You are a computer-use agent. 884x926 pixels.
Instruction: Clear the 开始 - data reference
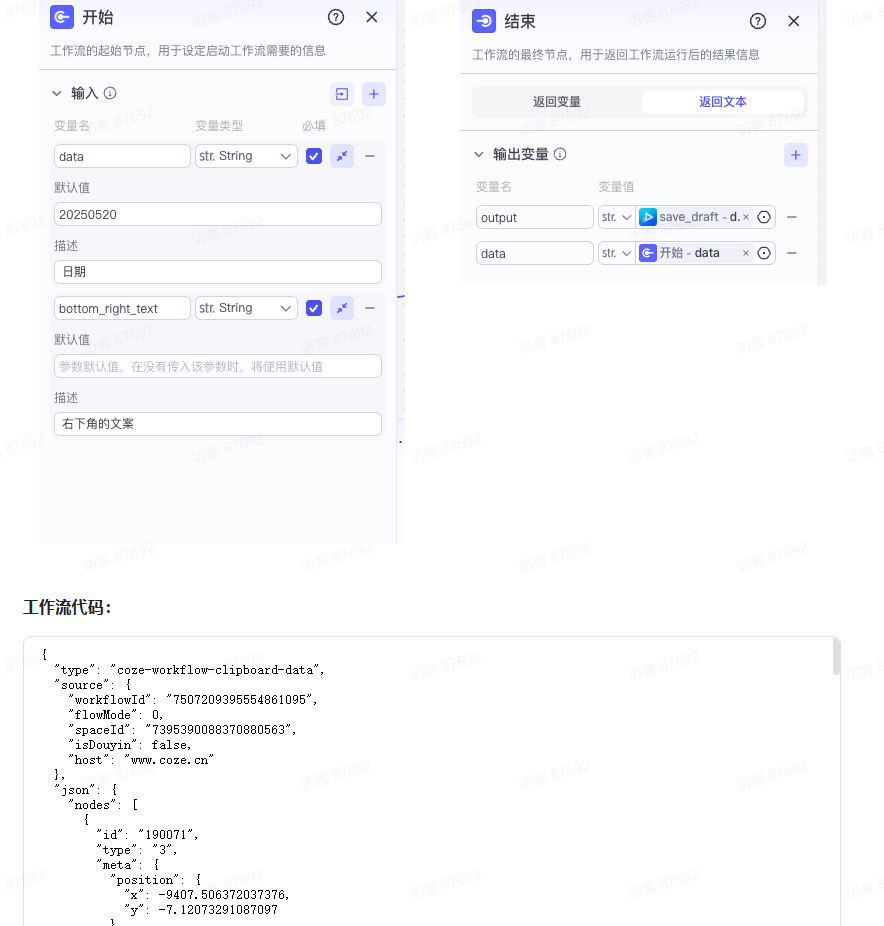(746, 253)
